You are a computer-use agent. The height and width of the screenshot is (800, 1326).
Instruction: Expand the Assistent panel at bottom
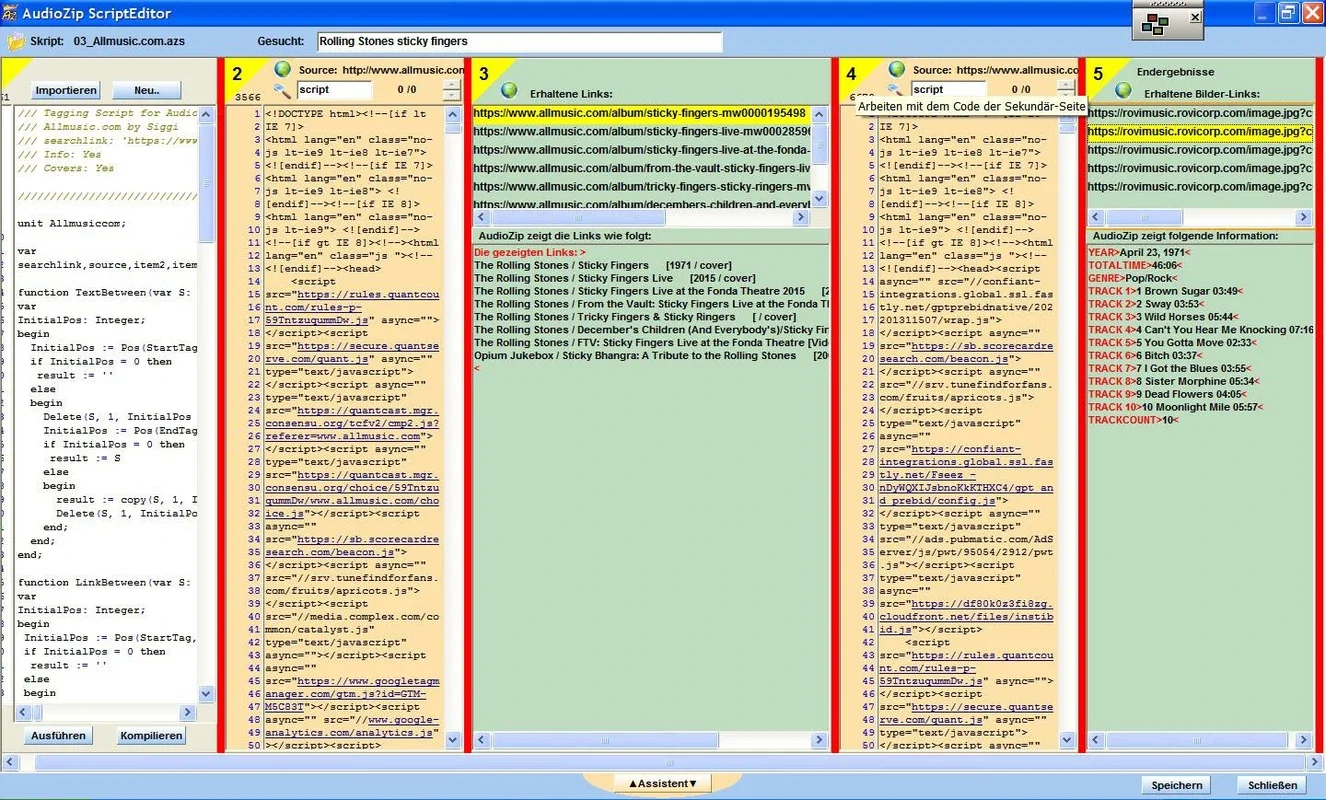tap(662, 783)
